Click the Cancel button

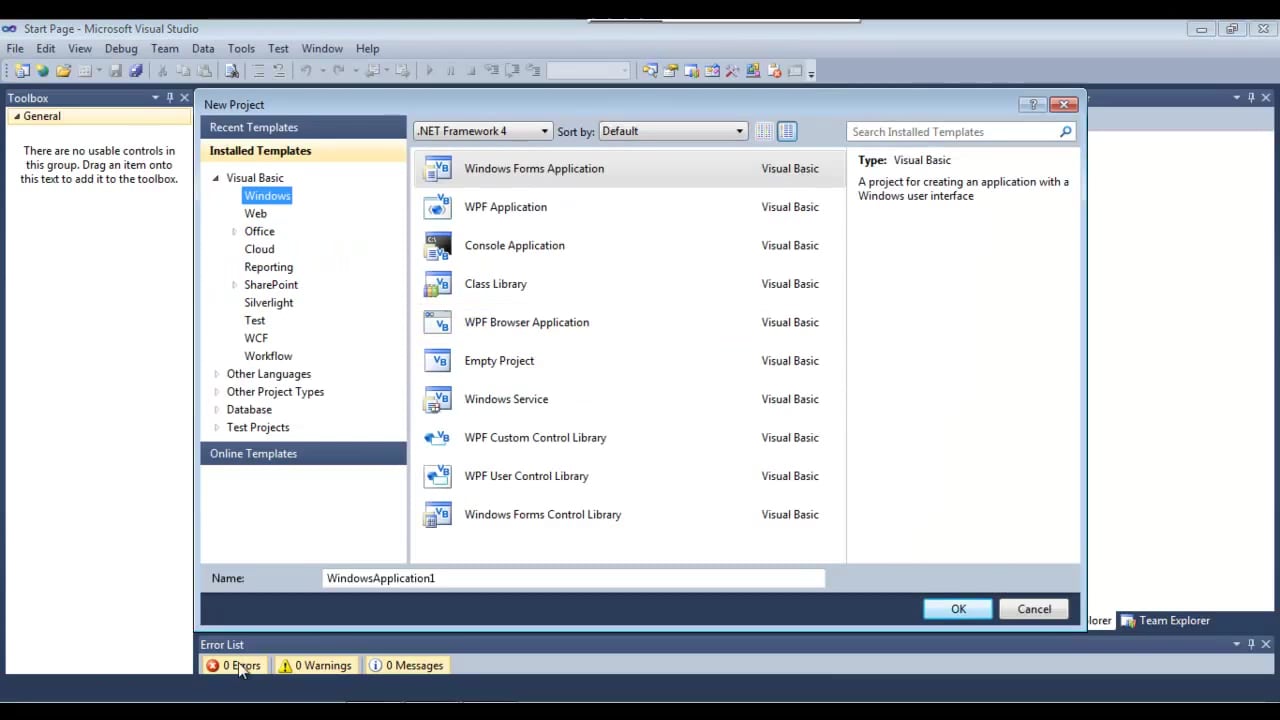1034,609
